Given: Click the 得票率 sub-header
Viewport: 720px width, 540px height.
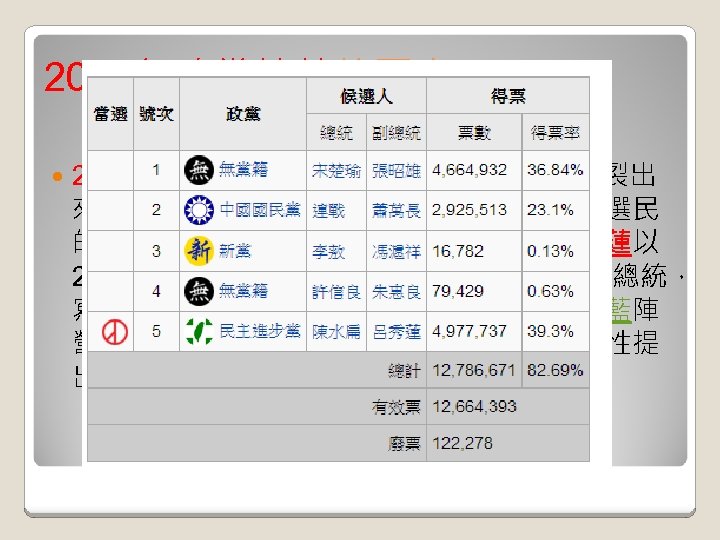Looking at the screenshot, I should pos(555,133).
